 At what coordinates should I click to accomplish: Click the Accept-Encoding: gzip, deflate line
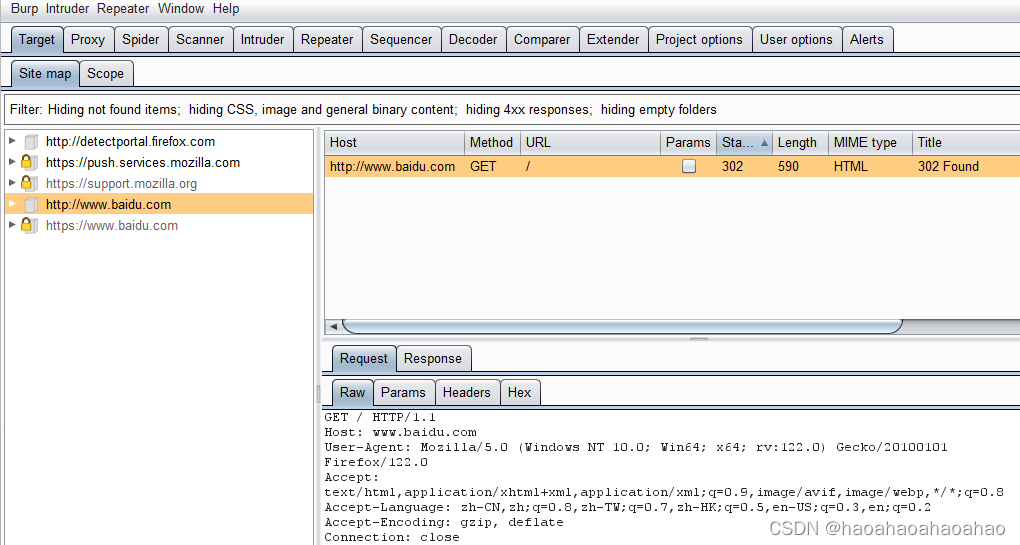point(444,522)
